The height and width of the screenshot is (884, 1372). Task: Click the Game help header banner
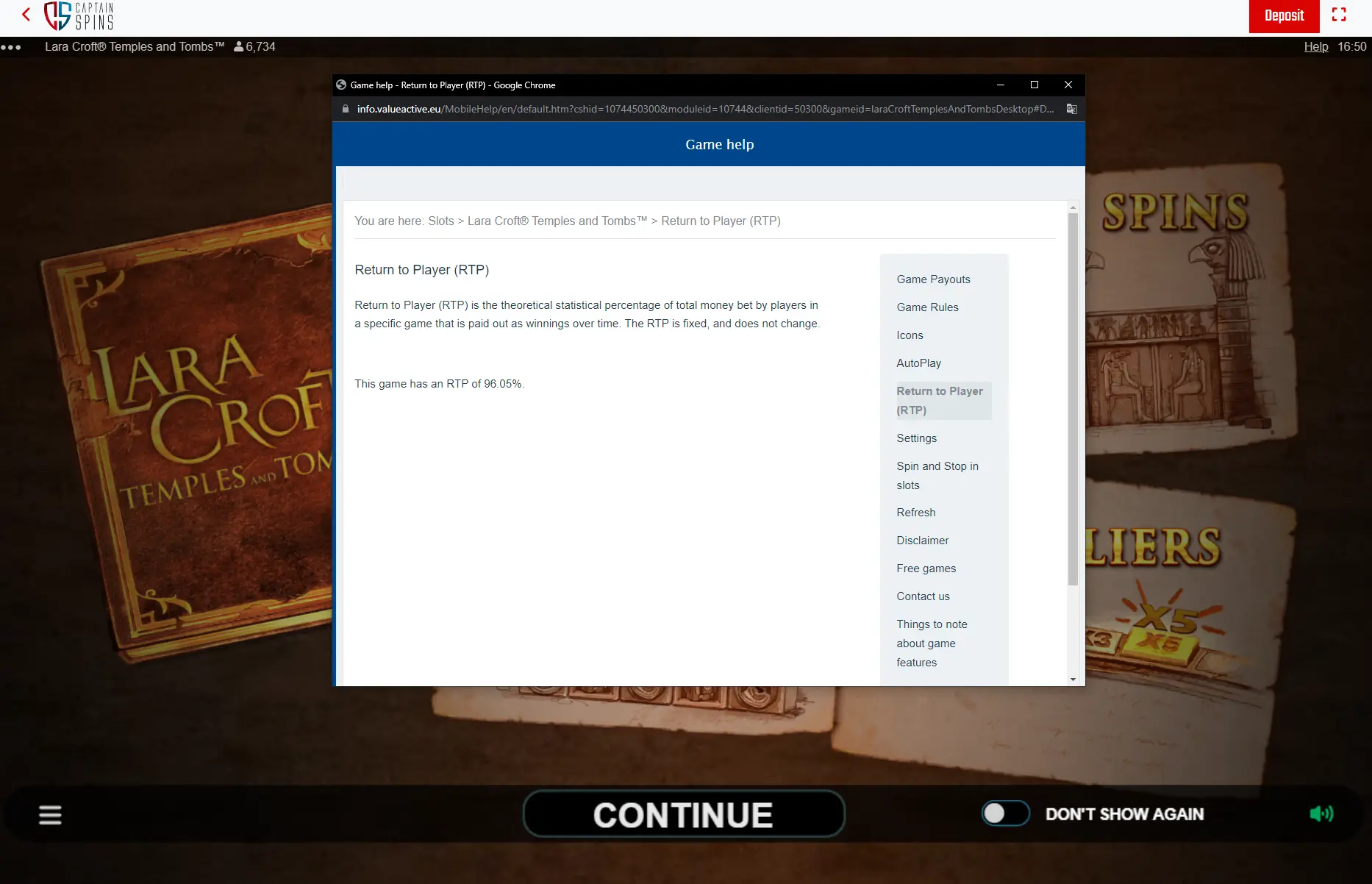coord(709,144)
